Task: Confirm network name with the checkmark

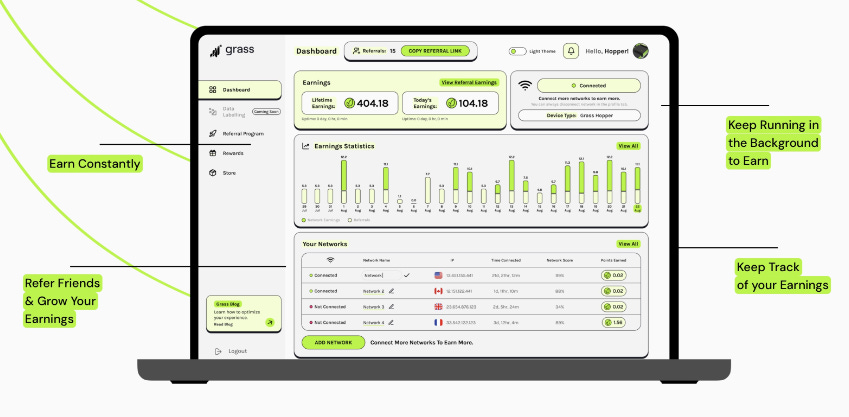Action: click(407, 275)
